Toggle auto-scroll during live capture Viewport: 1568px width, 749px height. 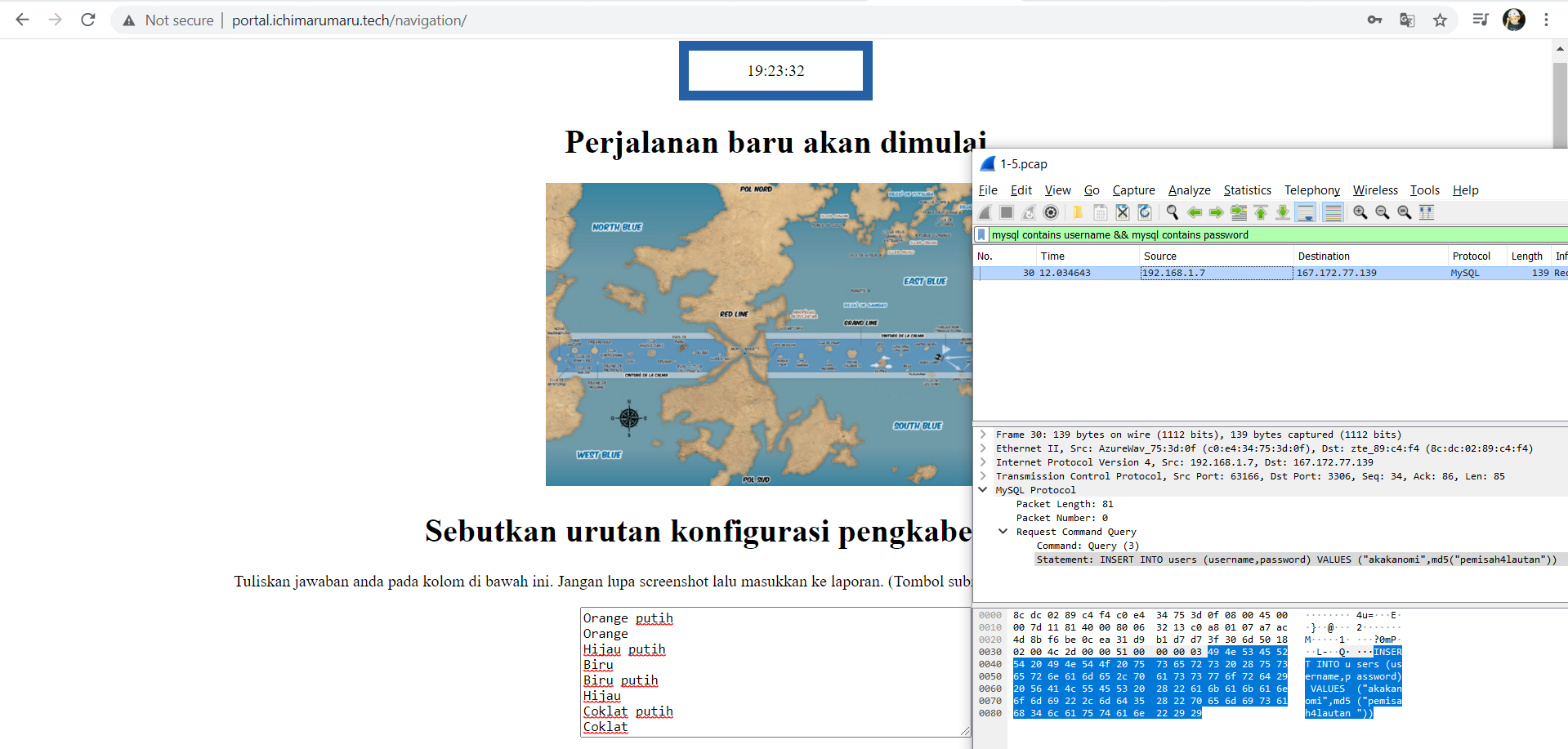pyautogui.click(x=1306, y=212)
